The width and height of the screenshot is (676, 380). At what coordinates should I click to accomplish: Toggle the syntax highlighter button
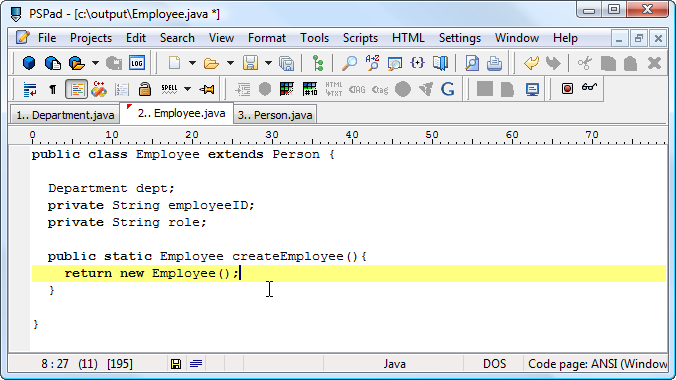point(77,89)
